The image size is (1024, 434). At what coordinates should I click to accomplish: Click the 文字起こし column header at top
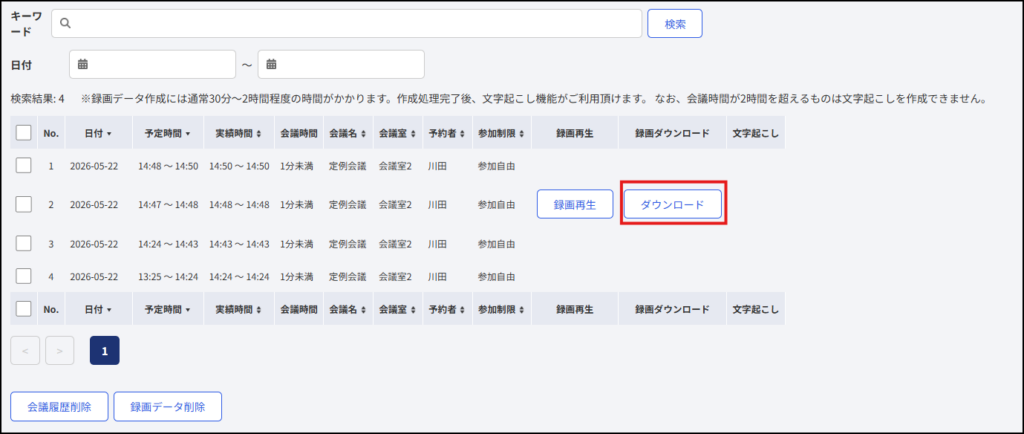click(756, 133)
